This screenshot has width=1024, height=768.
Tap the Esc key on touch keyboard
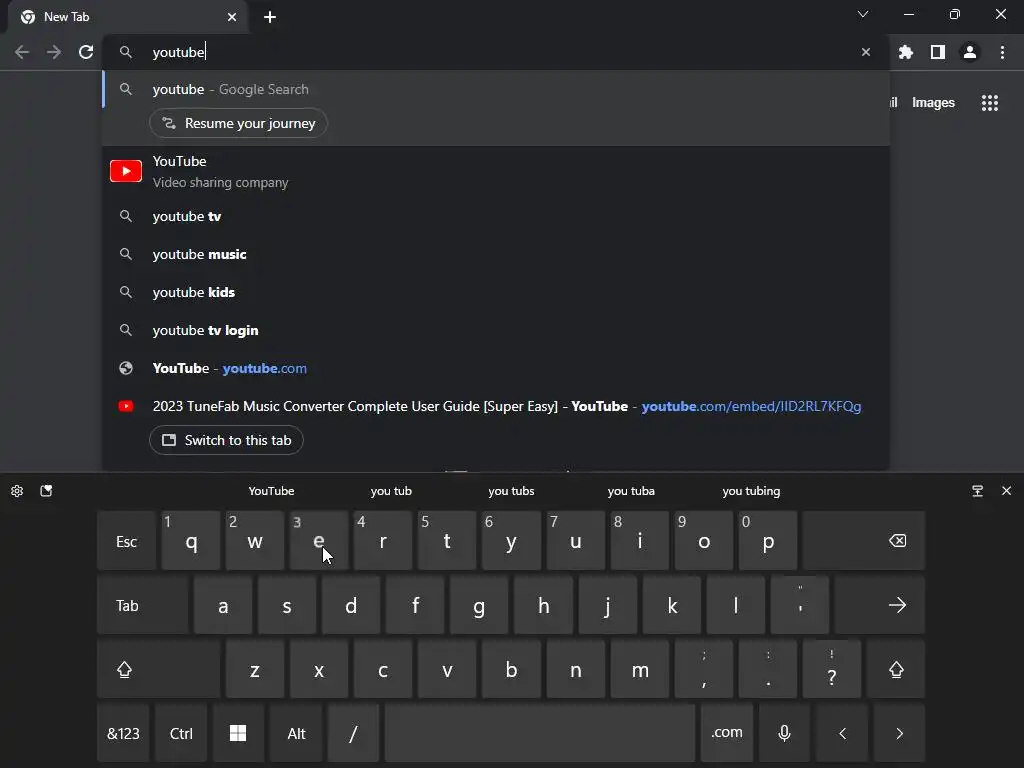pos(127,541)
